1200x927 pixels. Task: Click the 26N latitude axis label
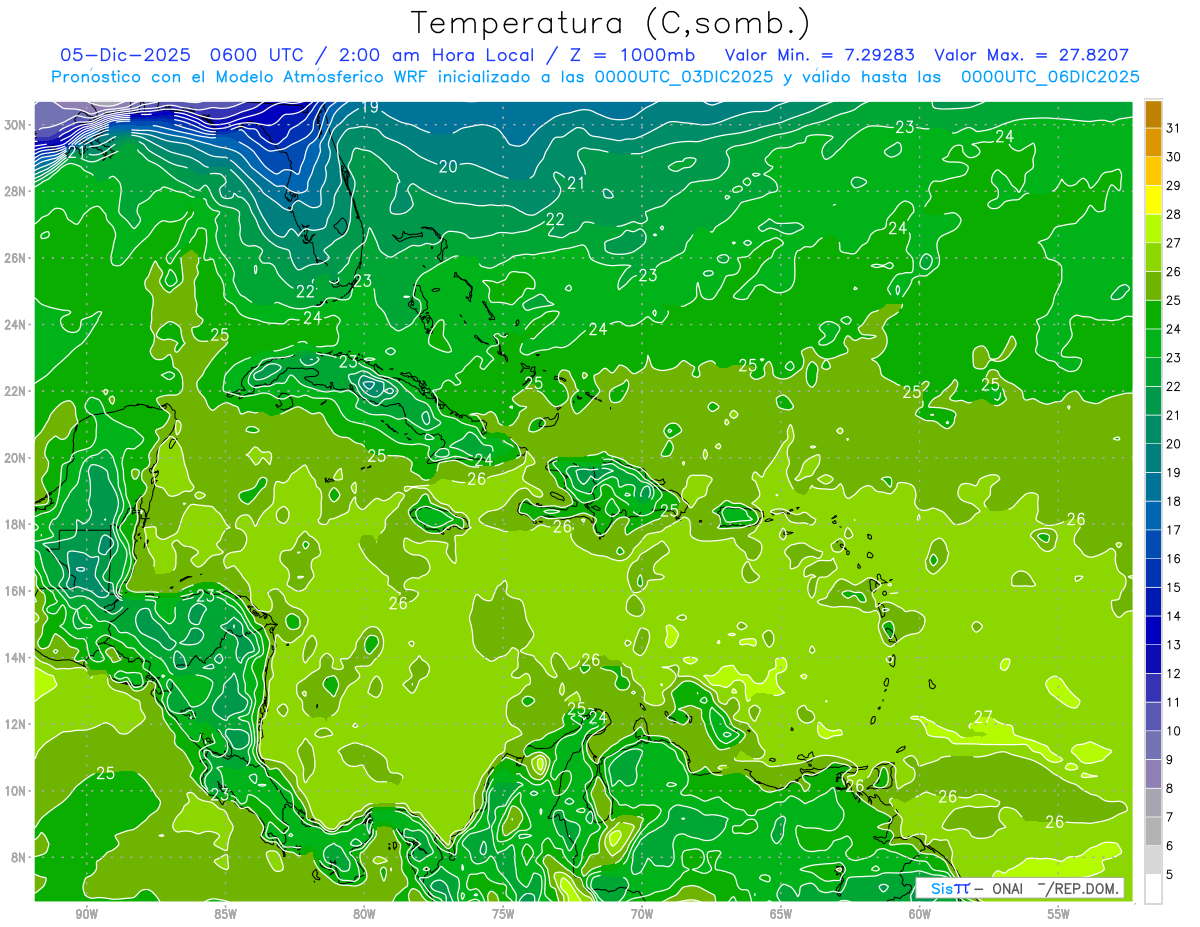[x=17, y=258]
